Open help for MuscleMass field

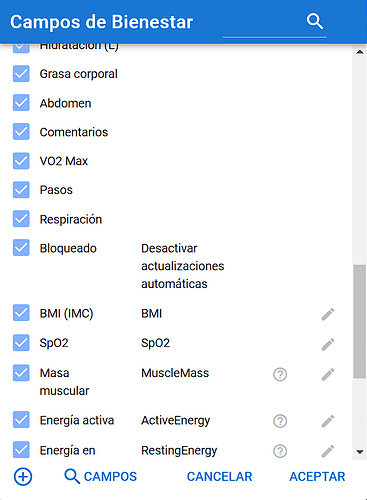pos(280,374)
